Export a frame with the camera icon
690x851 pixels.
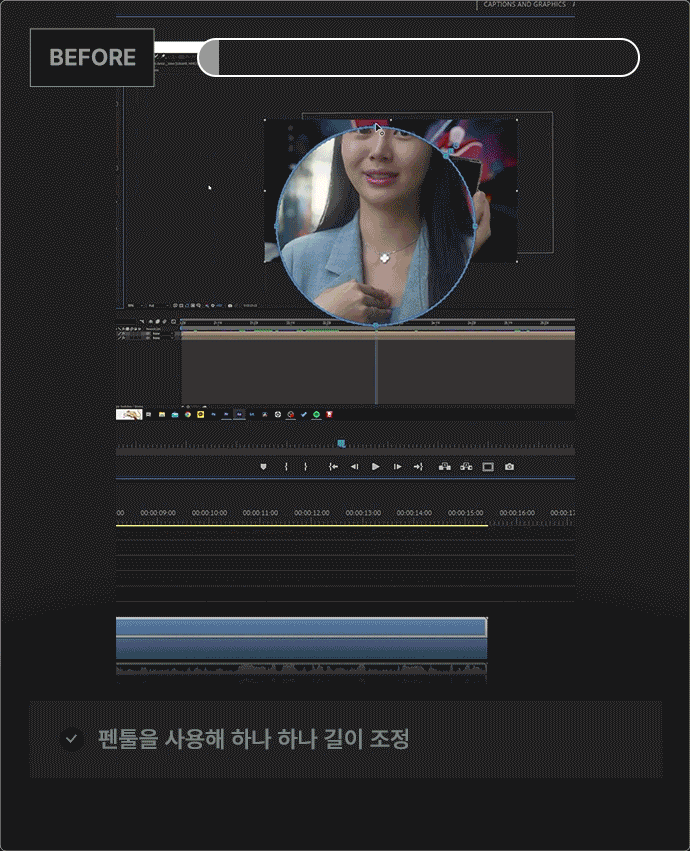509,467
